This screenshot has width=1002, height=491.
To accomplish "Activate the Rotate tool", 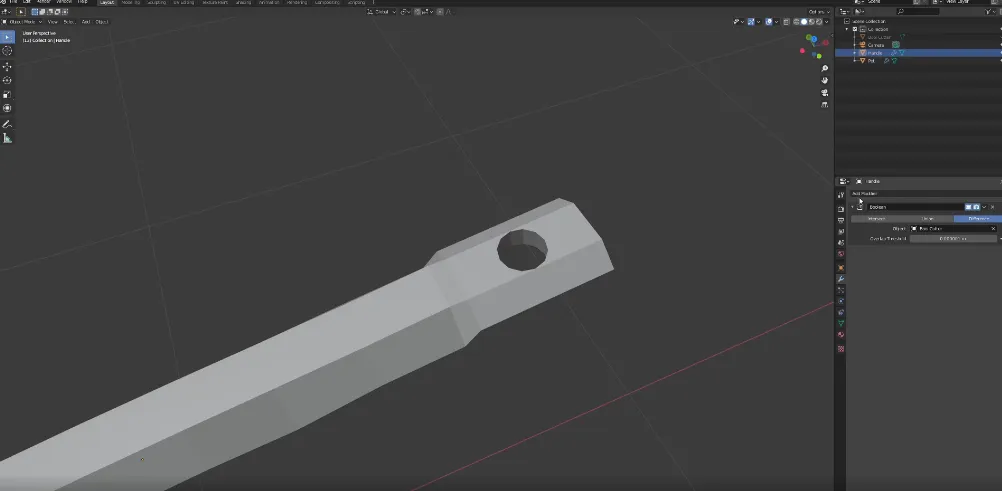I will coord(7,80).
